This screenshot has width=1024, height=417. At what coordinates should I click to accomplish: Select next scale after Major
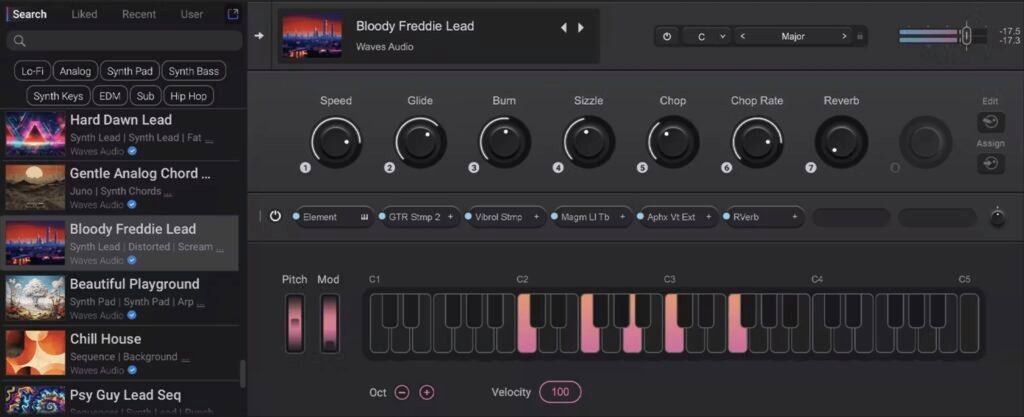[844, 37]
